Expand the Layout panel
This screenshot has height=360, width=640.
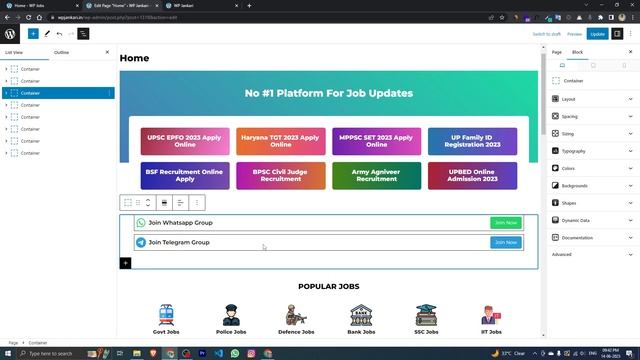[592, 99]
